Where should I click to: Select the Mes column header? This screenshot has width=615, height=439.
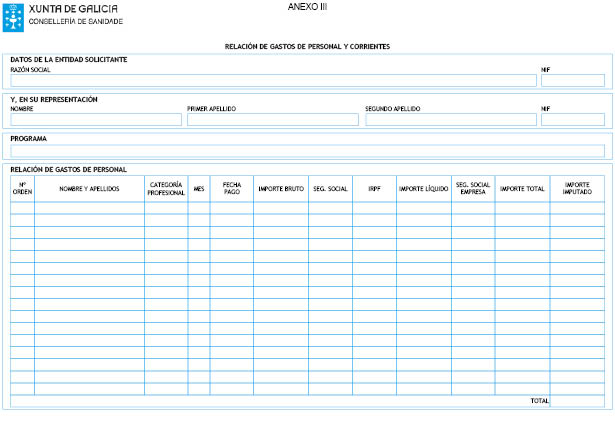[x=199, y=188]
